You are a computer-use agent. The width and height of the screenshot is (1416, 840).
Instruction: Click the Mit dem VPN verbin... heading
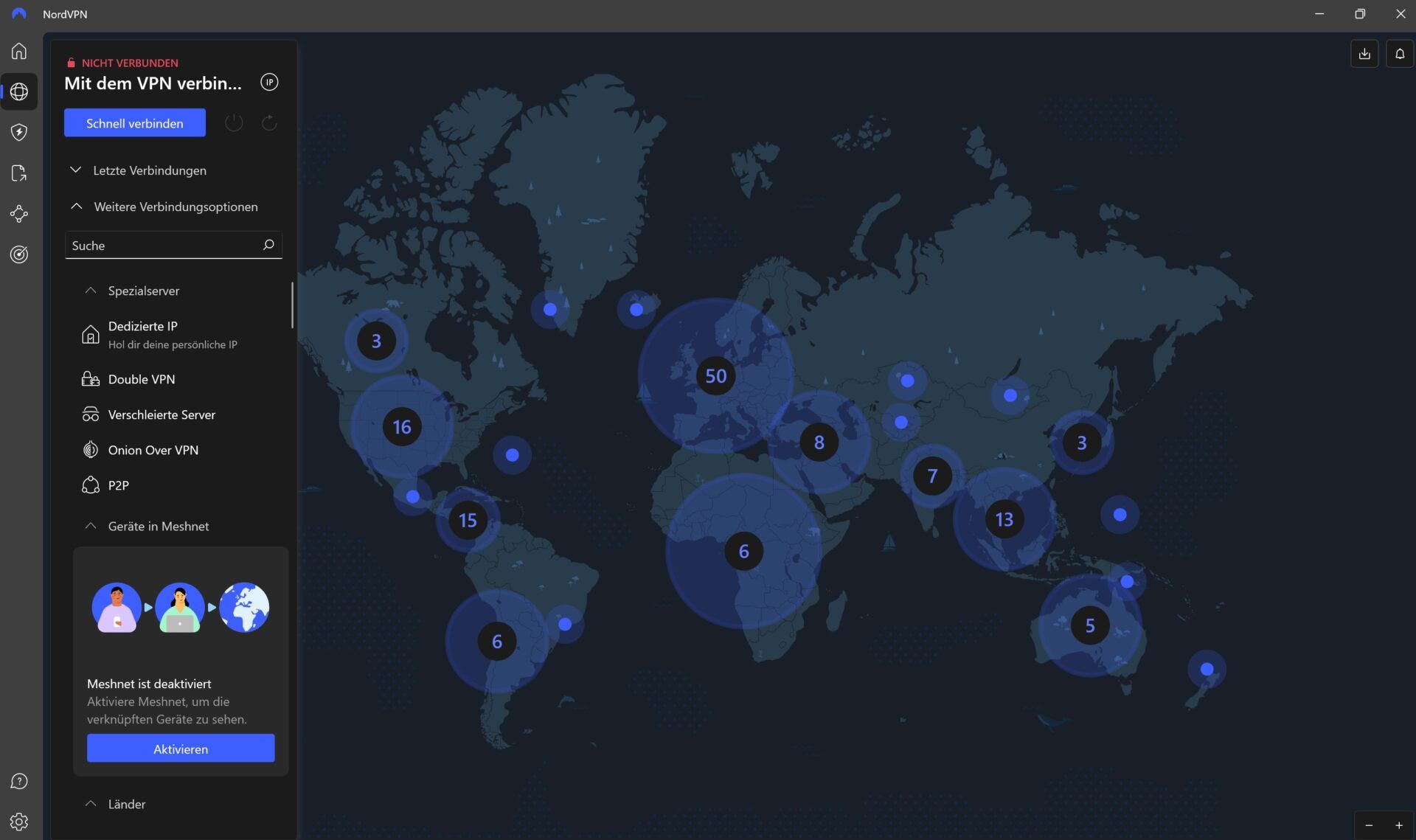(x=153, y=83)
